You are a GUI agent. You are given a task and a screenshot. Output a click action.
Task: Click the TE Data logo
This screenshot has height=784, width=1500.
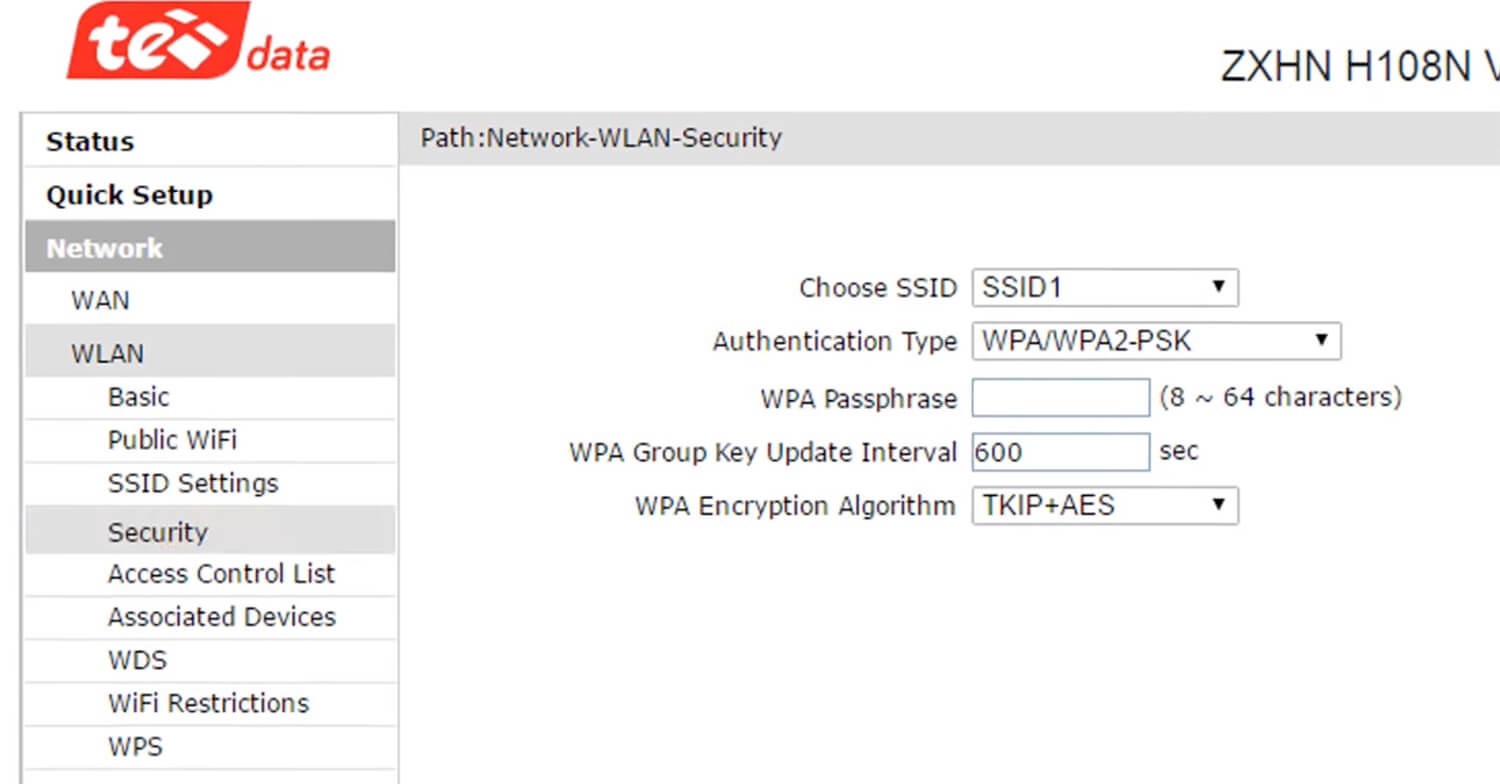point(198,42)
